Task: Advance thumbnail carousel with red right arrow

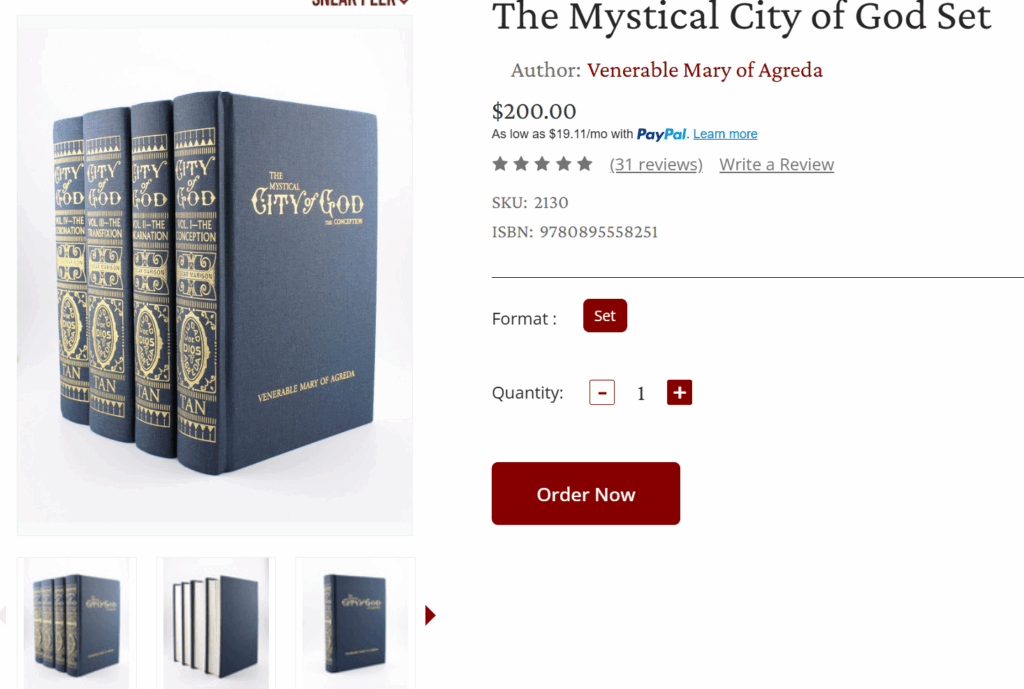Action: (x=430, y=615)
